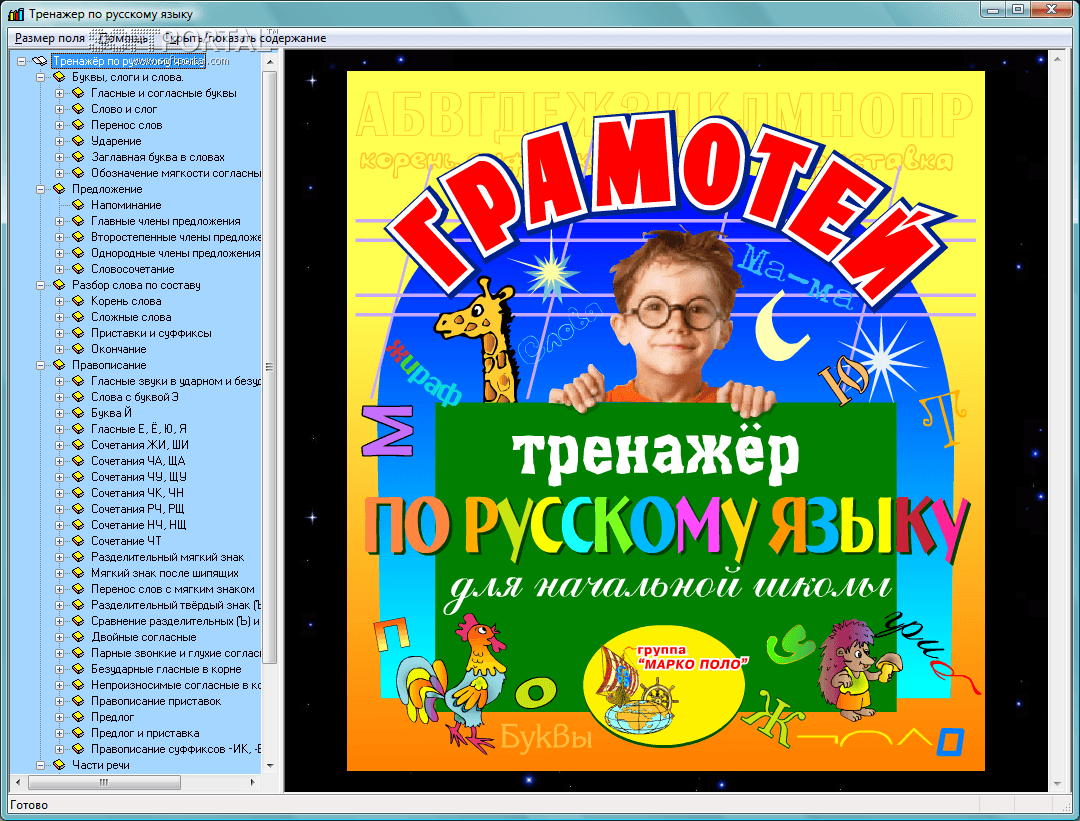Click the book icon beside Правописание

coord(59,365)
